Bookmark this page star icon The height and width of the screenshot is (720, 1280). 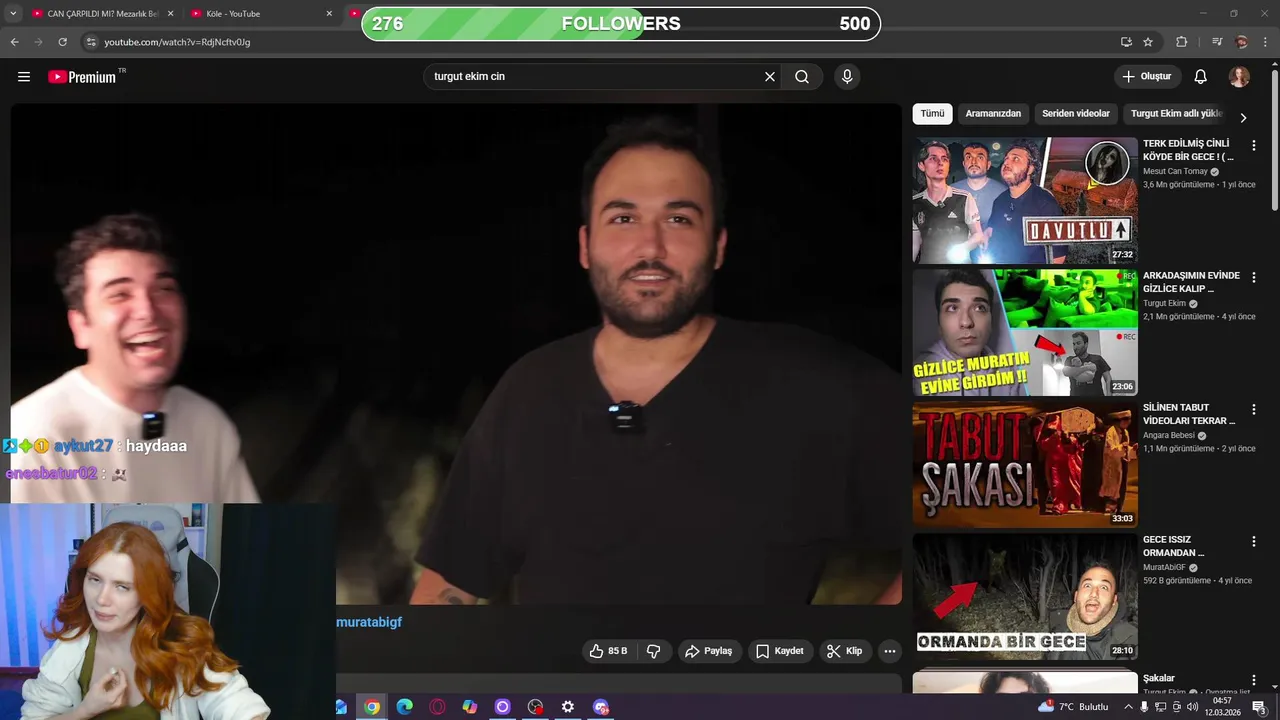point(1148,42)
